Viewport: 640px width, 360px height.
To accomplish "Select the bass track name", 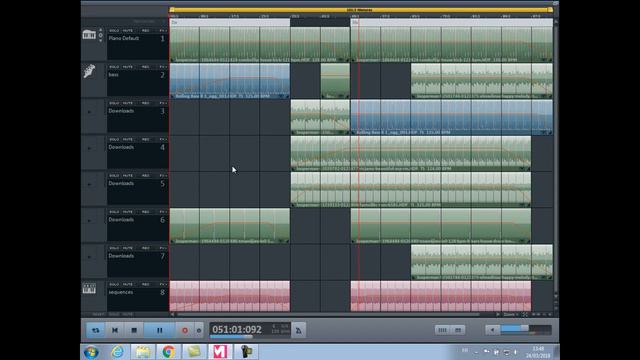I will point(113,75).
